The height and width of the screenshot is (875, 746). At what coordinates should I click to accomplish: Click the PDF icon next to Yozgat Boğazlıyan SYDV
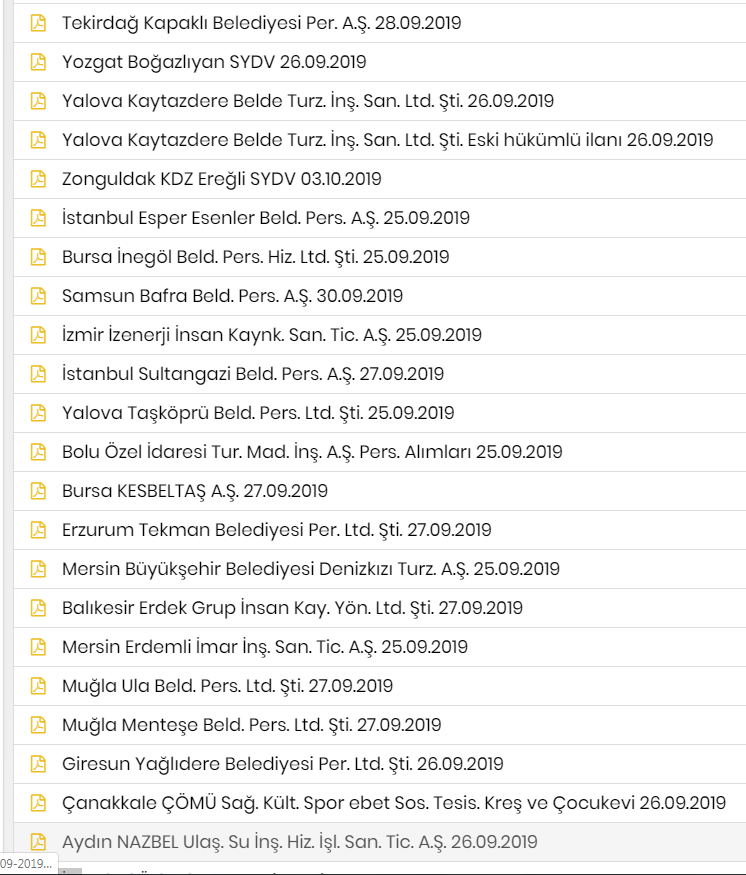(x=38, y=62)
